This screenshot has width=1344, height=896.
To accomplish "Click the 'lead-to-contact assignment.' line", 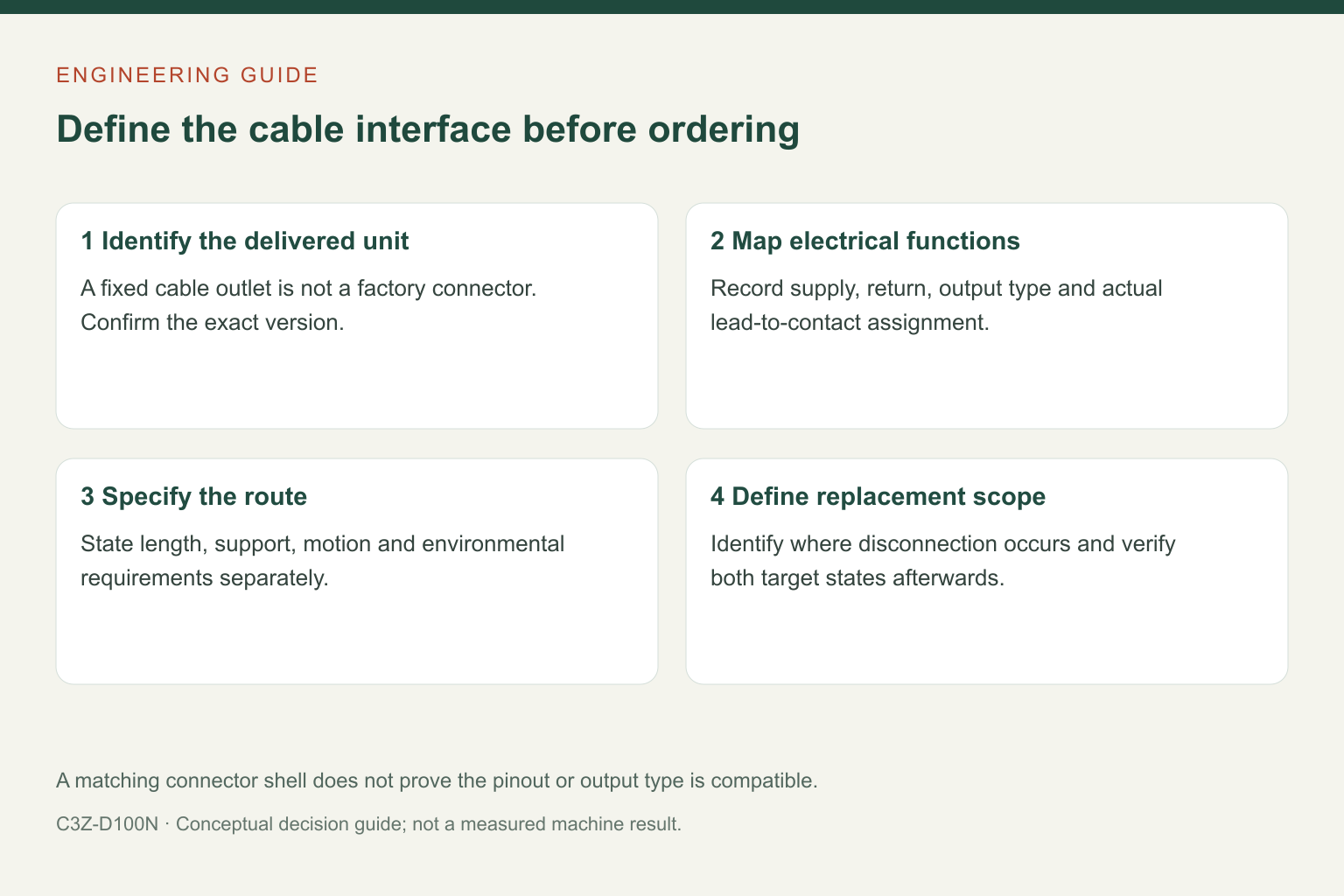I will click(850, 322).
